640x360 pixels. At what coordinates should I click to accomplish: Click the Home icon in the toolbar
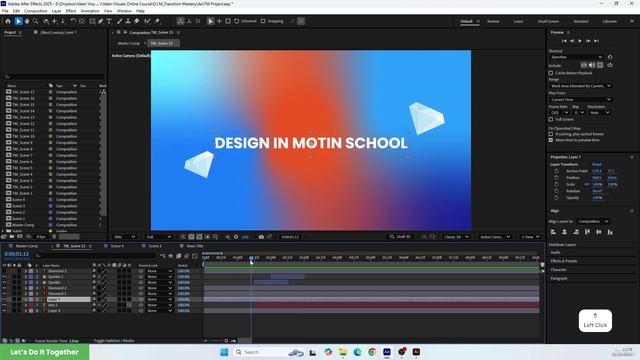point(8,21)
